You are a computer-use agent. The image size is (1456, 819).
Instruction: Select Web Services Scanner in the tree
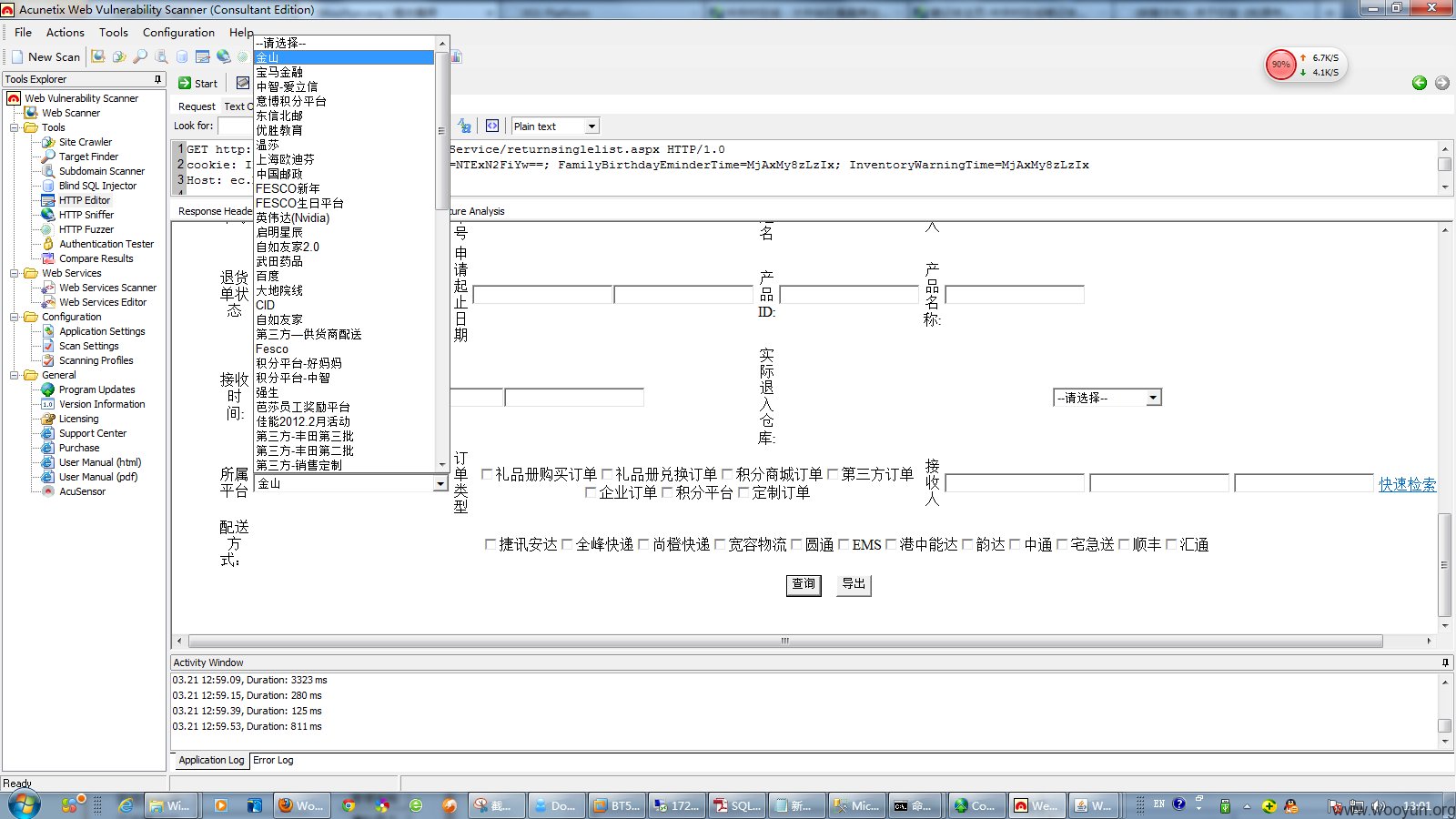107,288
